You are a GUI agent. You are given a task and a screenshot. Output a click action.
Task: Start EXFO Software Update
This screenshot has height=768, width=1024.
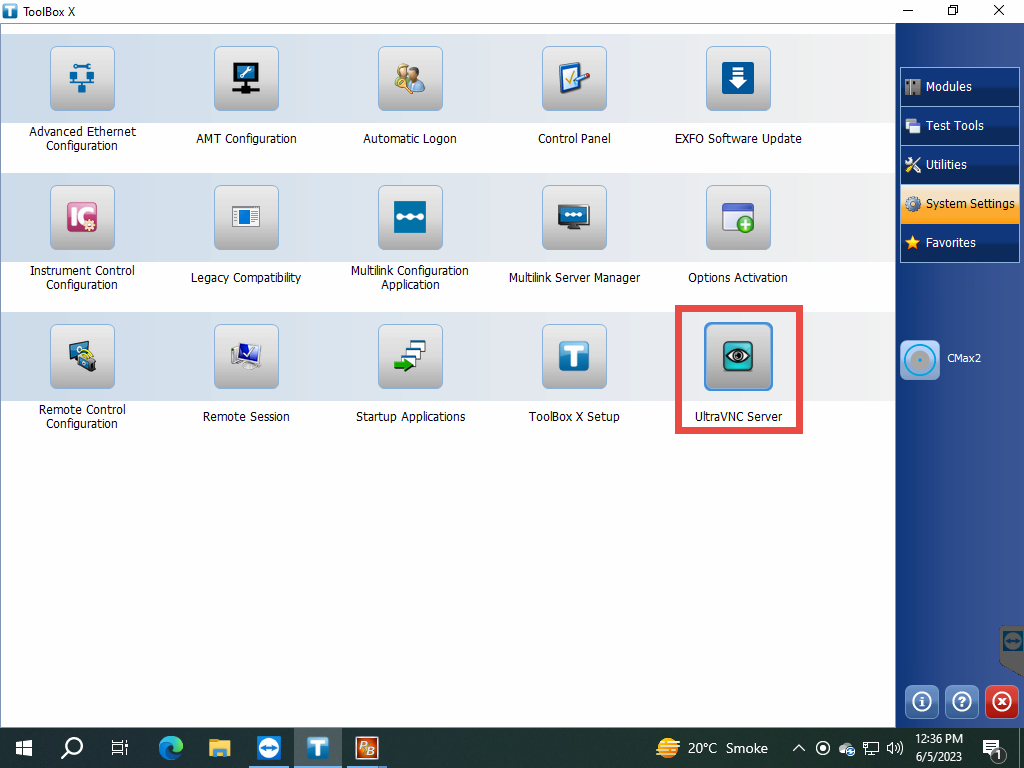click(738, 78)
